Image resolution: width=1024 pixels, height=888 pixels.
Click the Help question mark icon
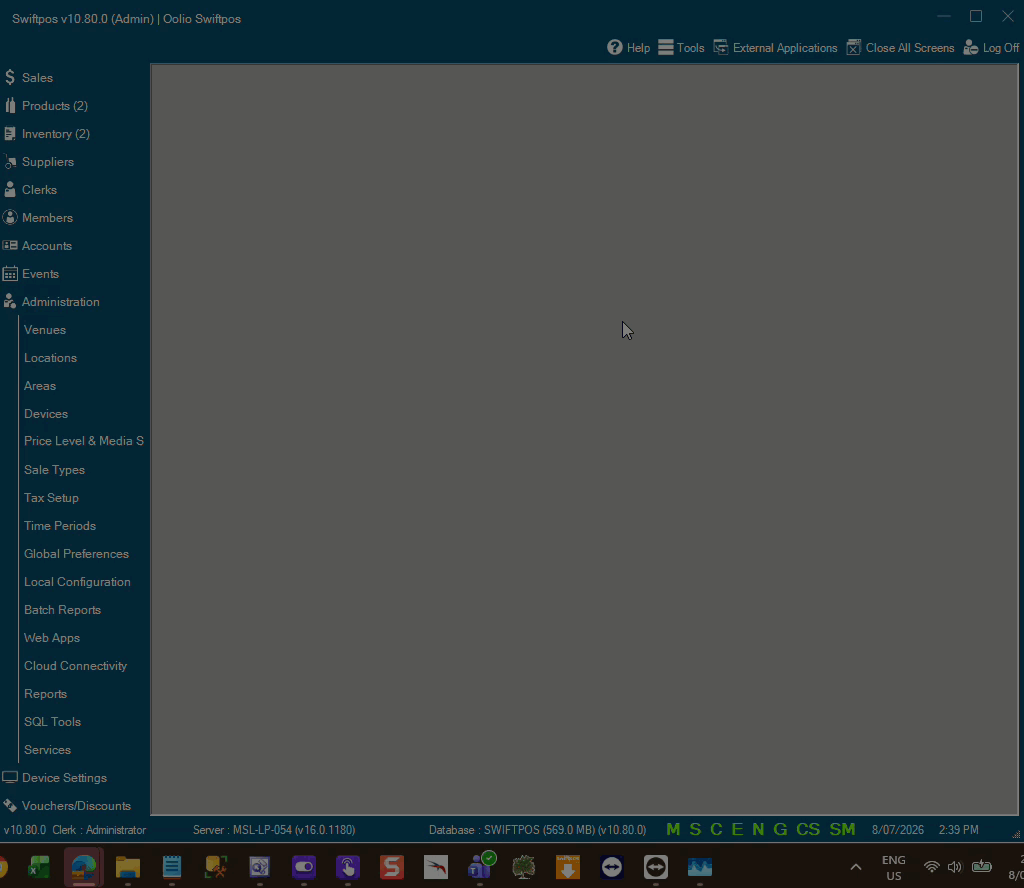coord(615,47)
